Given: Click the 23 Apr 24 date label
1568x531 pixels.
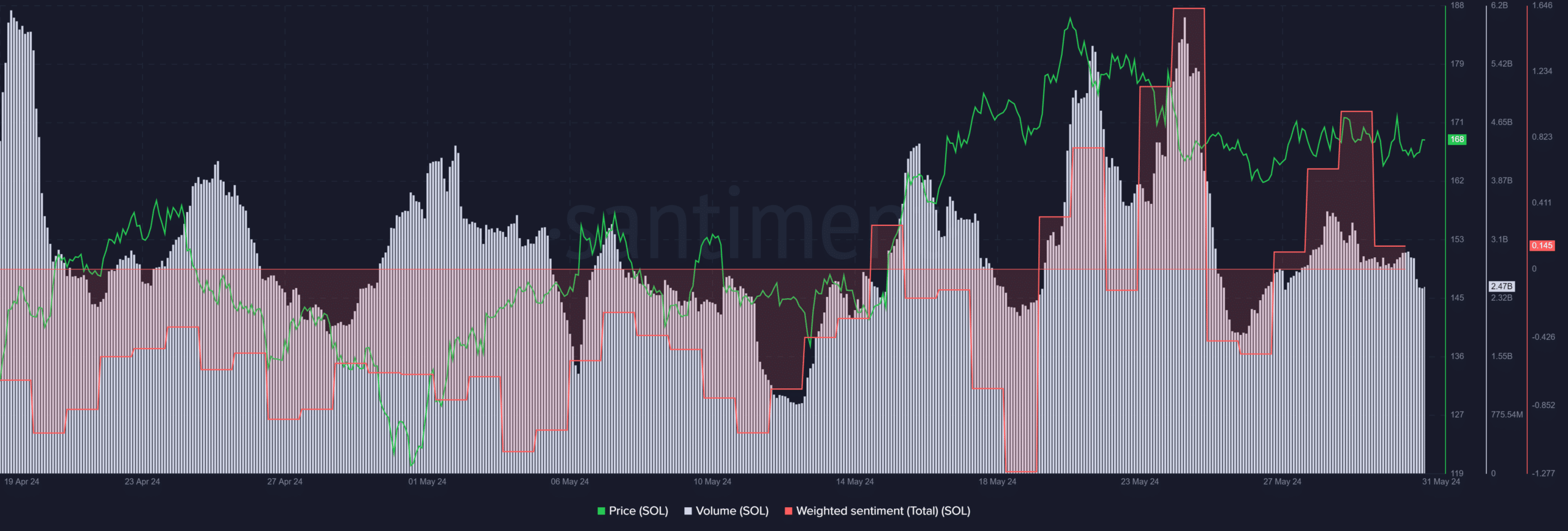Looking at the screenshot, I should (x=142, y=482).
